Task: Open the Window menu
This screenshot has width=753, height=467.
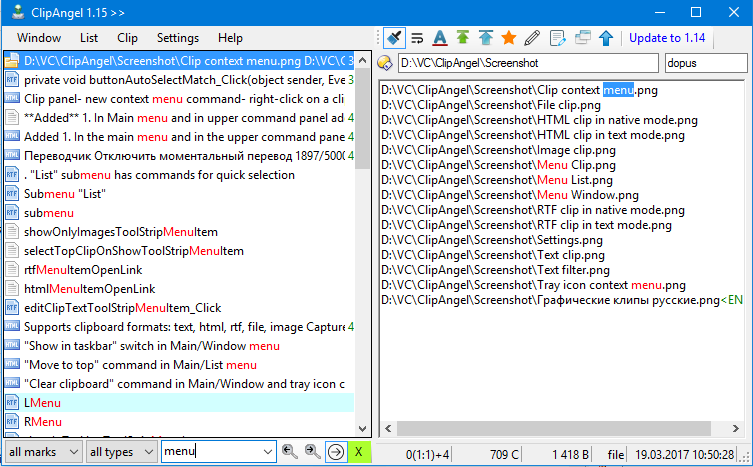Action: coord(39,38)
